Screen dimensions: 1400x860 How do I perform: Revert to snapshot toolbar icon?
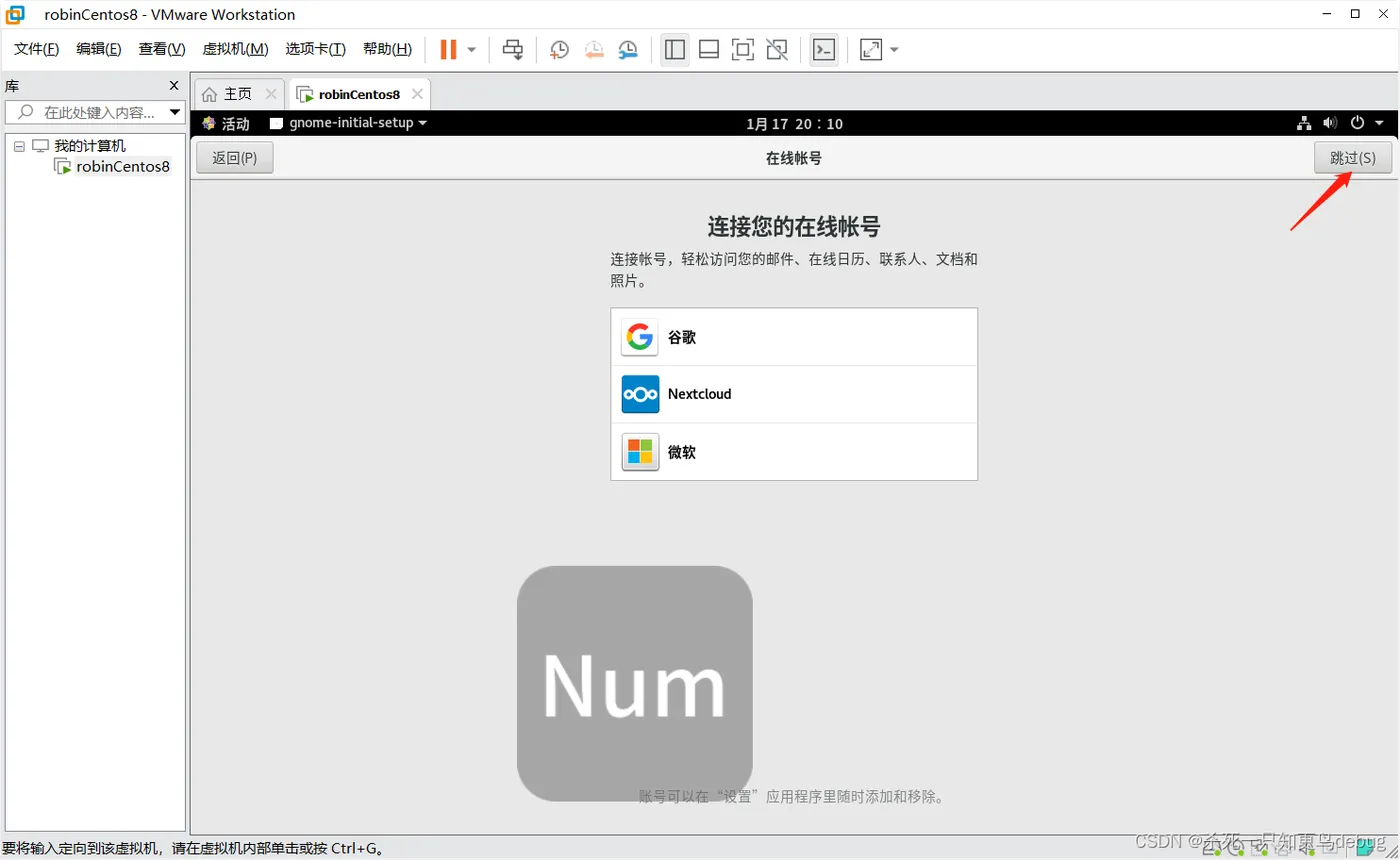[x=594, y=49]
